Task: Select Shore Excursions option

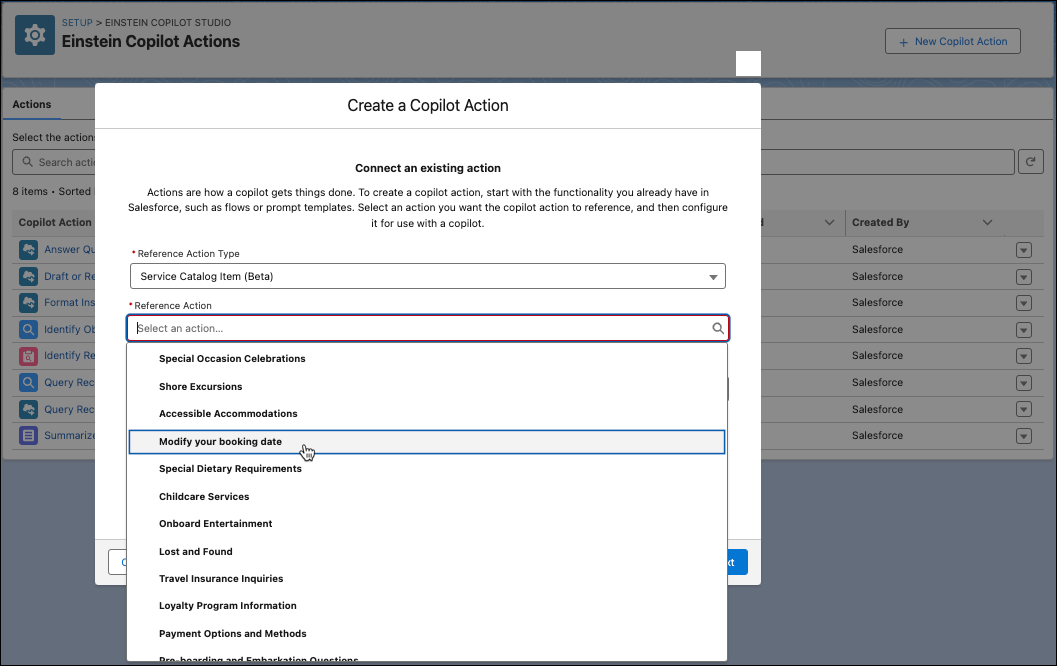Action: click(x=427, y=386)
